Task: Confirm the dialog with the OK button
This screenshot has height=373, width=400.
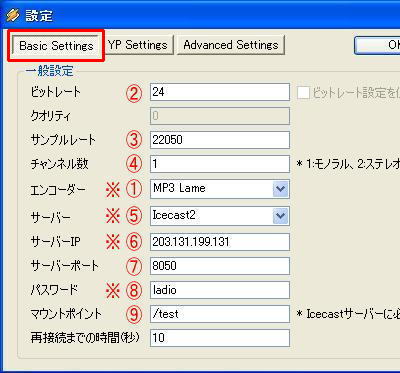Action: (377, 45)
